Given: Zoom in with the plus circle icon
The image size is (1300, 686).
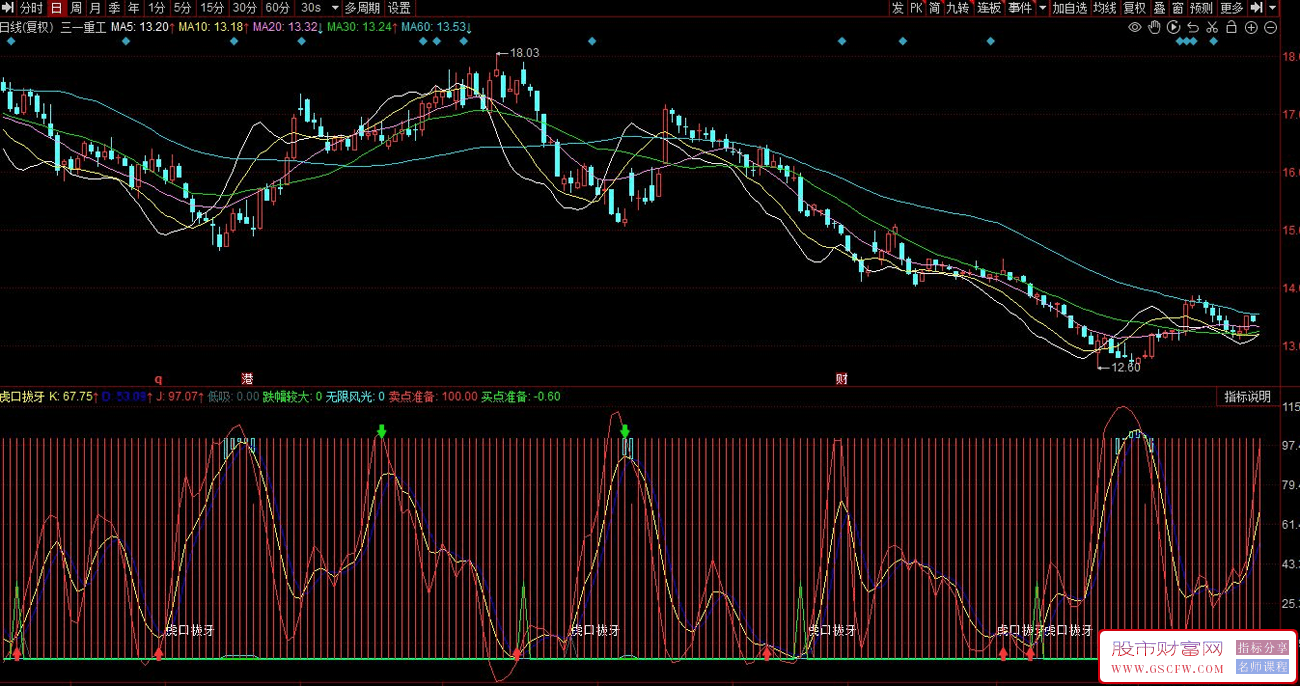Looking at the screenshot, I should (1251, 27).
